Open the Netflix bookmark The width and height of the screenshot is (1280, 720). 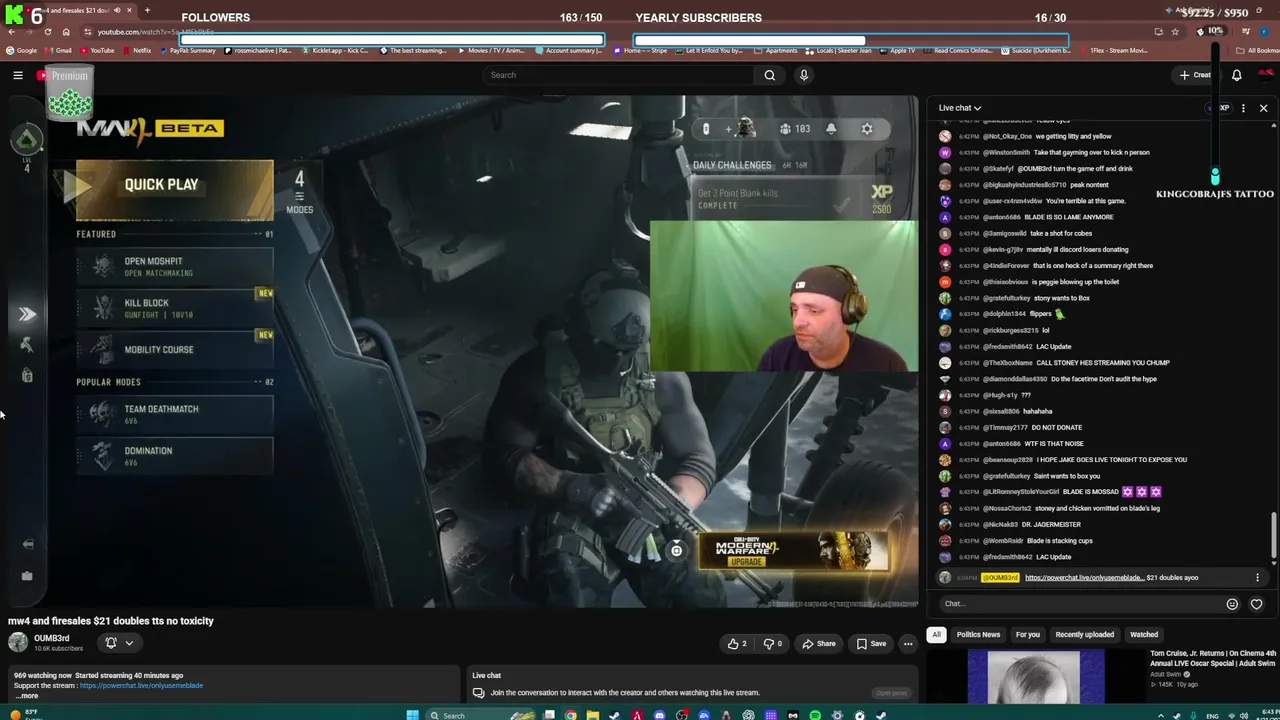tap(137, 50)
